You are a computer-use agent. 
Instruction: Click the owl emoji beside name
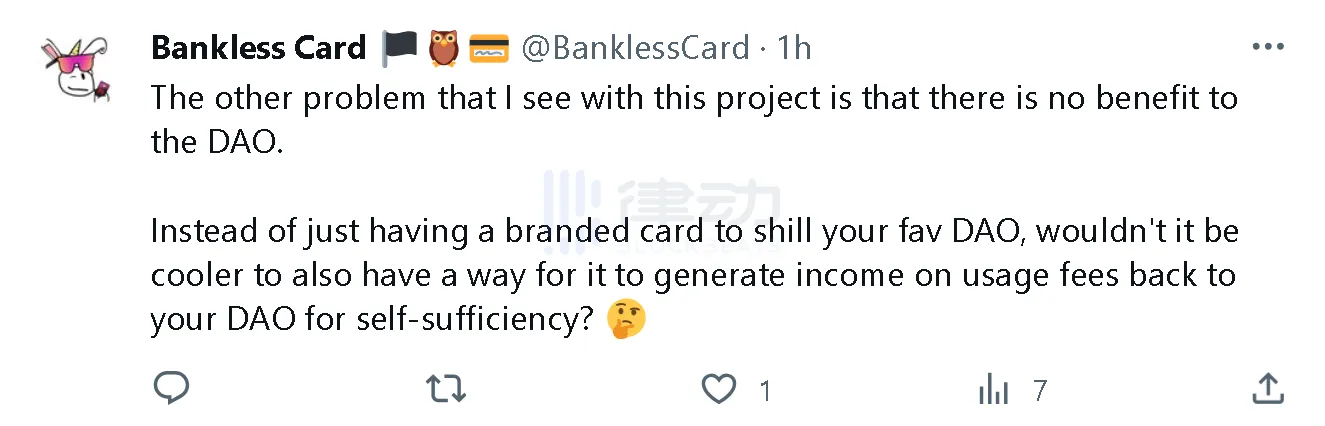click(x=443, y=47)
